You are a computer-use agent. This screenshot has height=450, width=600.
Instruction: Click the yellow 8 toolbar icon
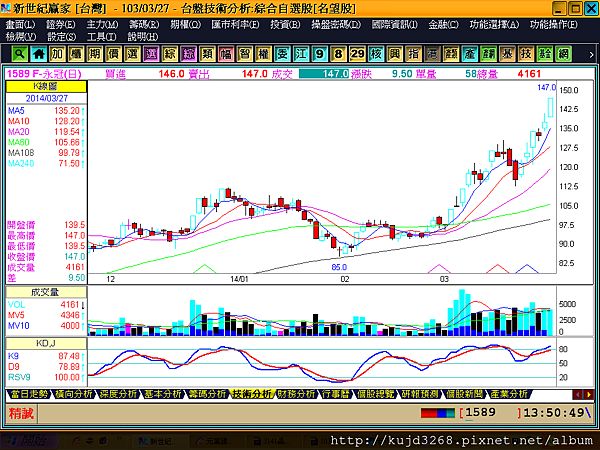pyautogui.click(x=339, y=54)
